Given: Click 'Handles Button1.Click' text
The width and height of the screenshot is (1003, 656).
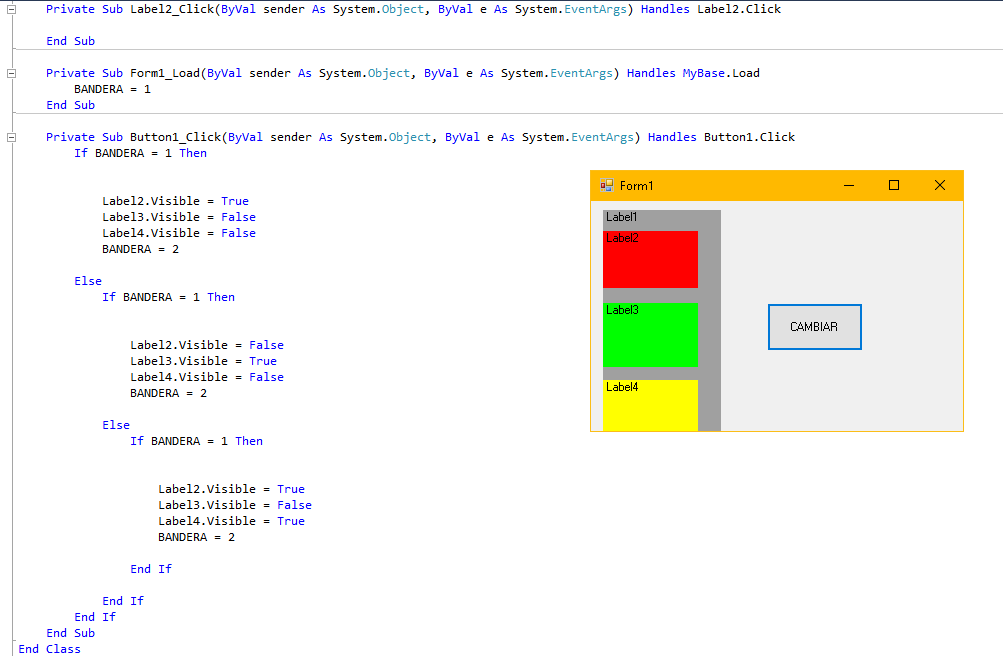Looking at the screenshot, I should pyautogui.click(x=722, y=137).
